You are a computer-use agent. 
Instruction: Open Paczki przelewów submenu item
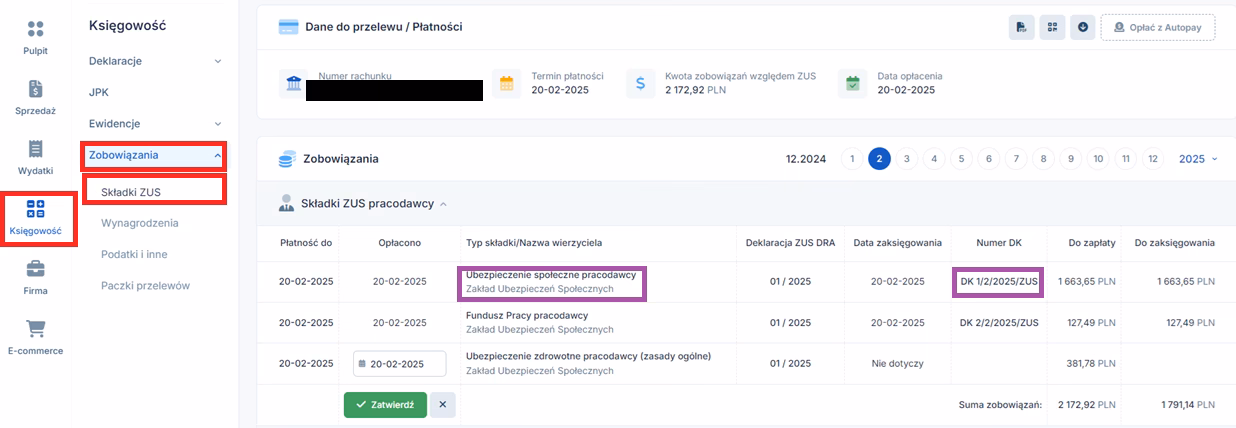pyautogui.click(x=145, y=286)
